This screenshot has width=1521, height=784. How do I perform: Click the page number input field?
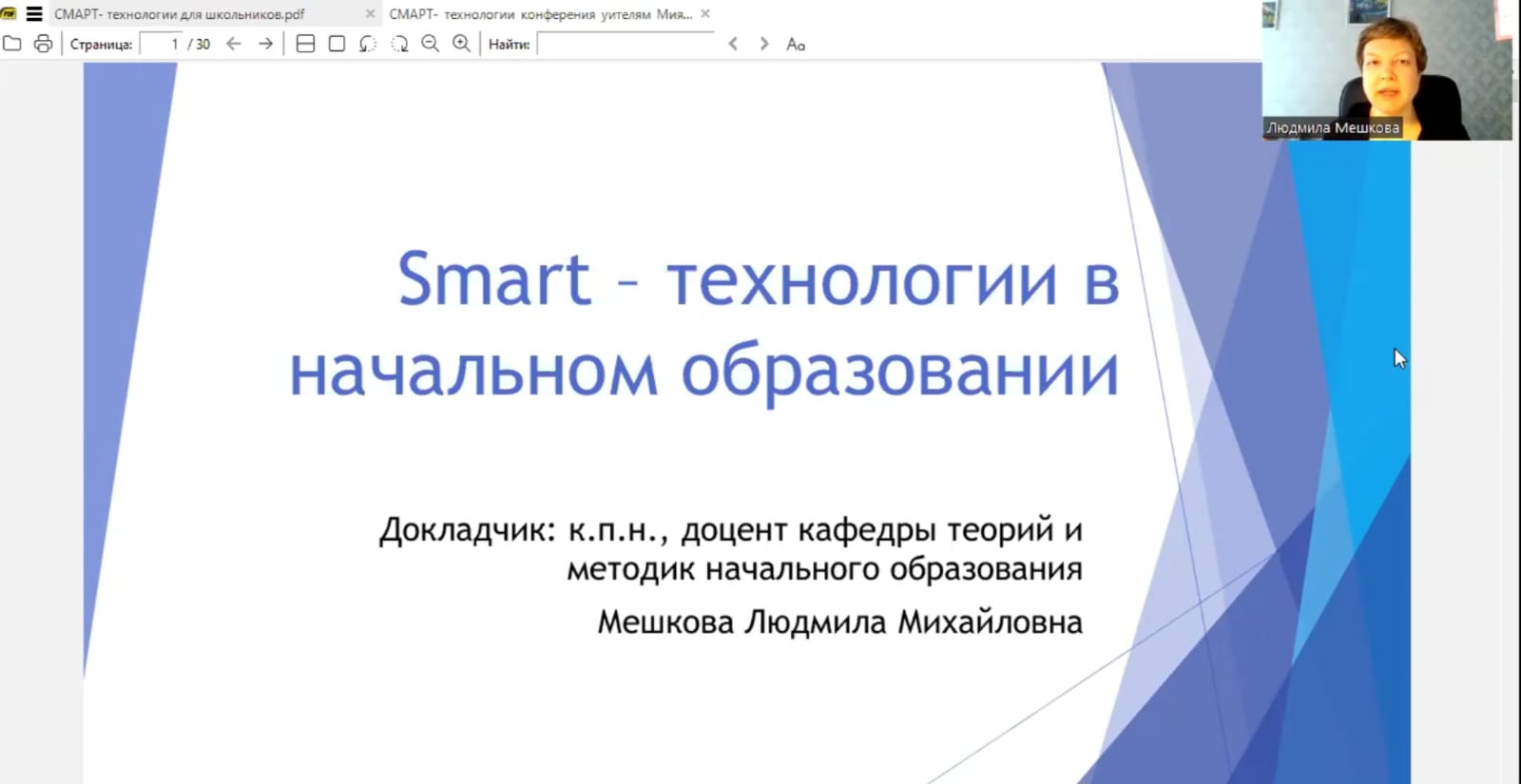(161, 44)
